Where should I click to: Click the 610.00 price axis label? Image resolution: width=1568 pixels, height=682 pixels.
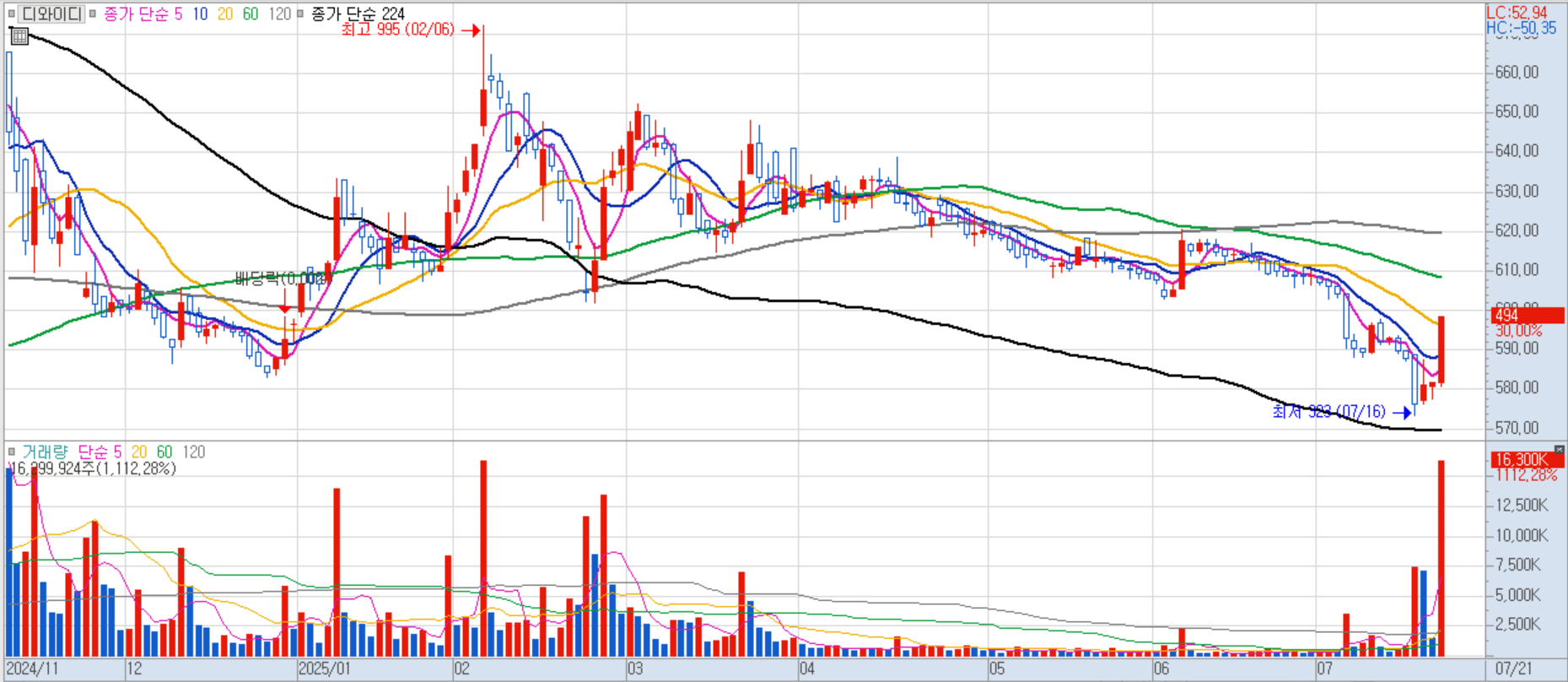click(x=1517, y=270)
